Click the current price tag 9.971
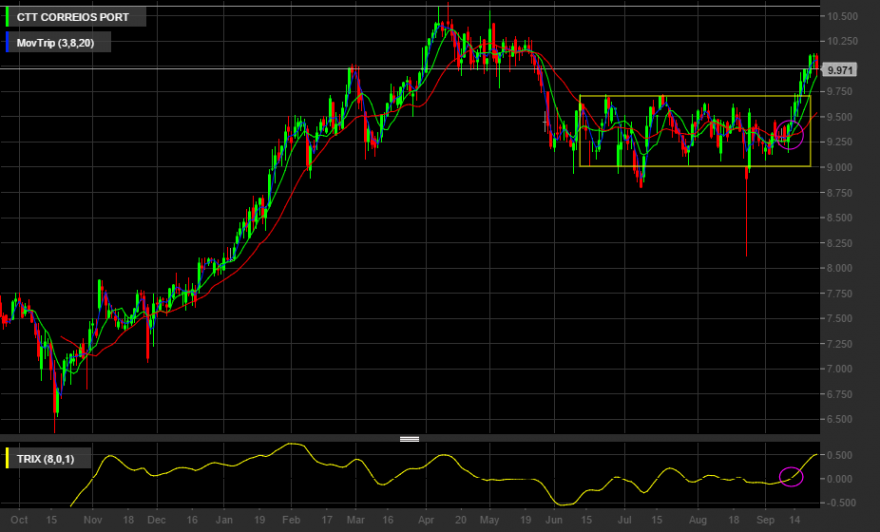The height and width of the screenshot is (532, 880). 840,70
